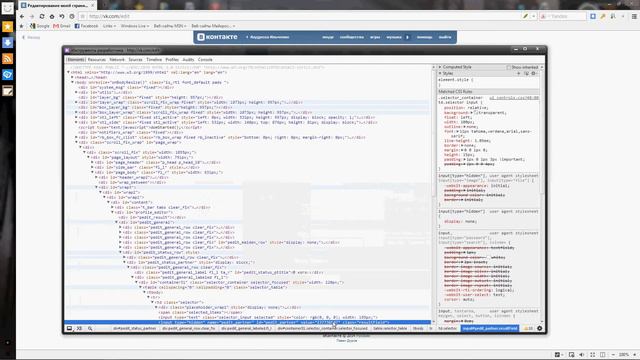Switch to the Network tab

117,60
